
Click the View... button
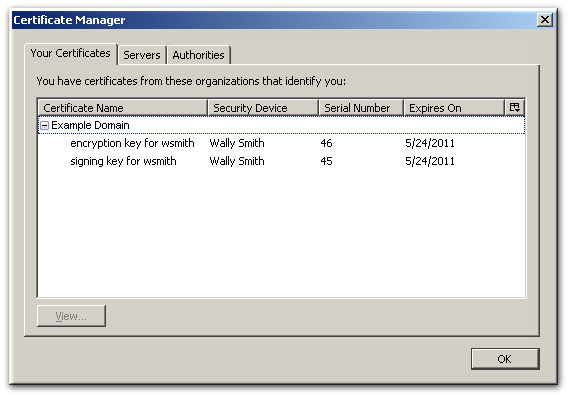[x=71, y=316]
